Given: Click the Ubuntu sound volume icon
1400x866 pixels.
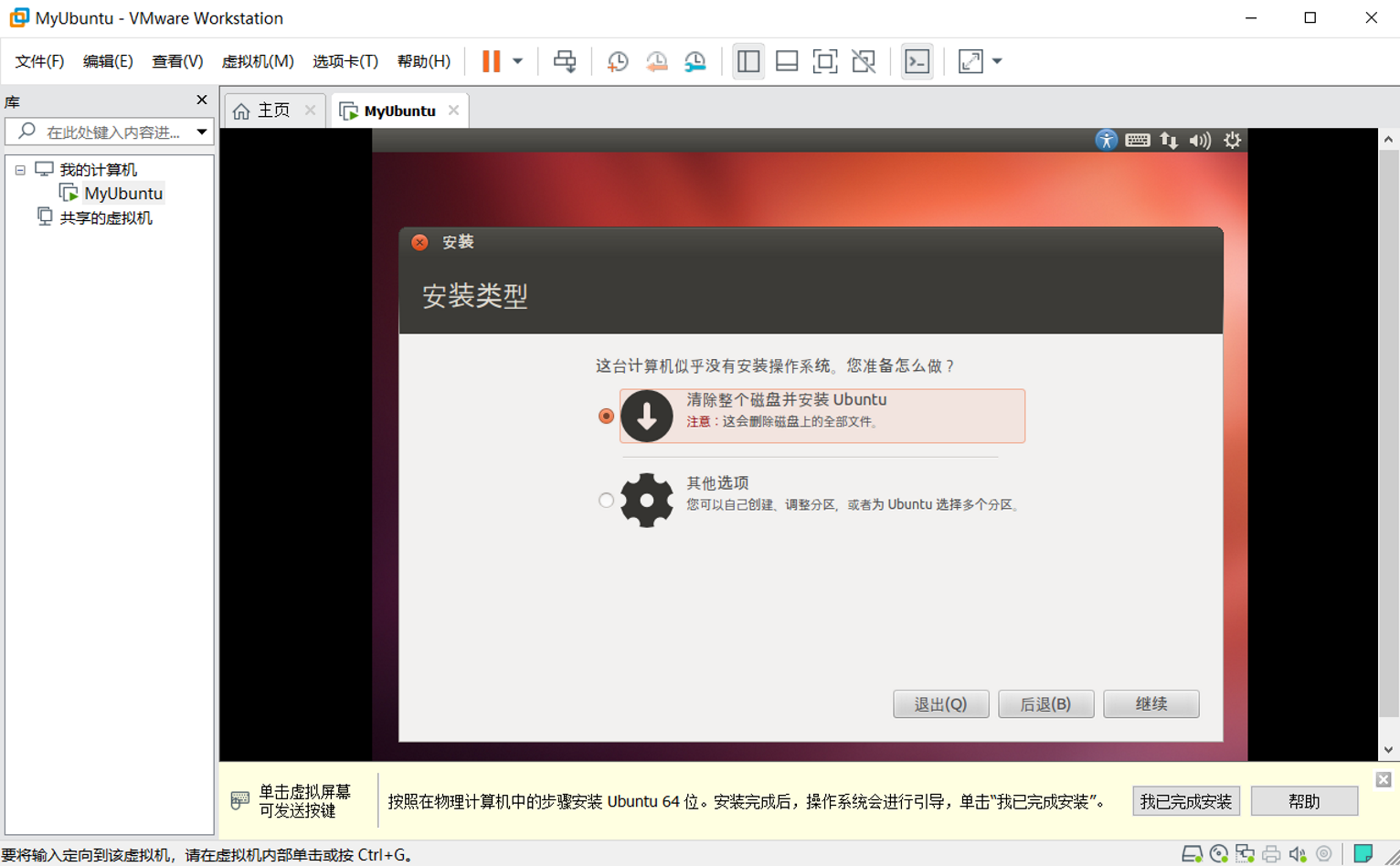Looking at the screenshot, I should click(1201, 141).
